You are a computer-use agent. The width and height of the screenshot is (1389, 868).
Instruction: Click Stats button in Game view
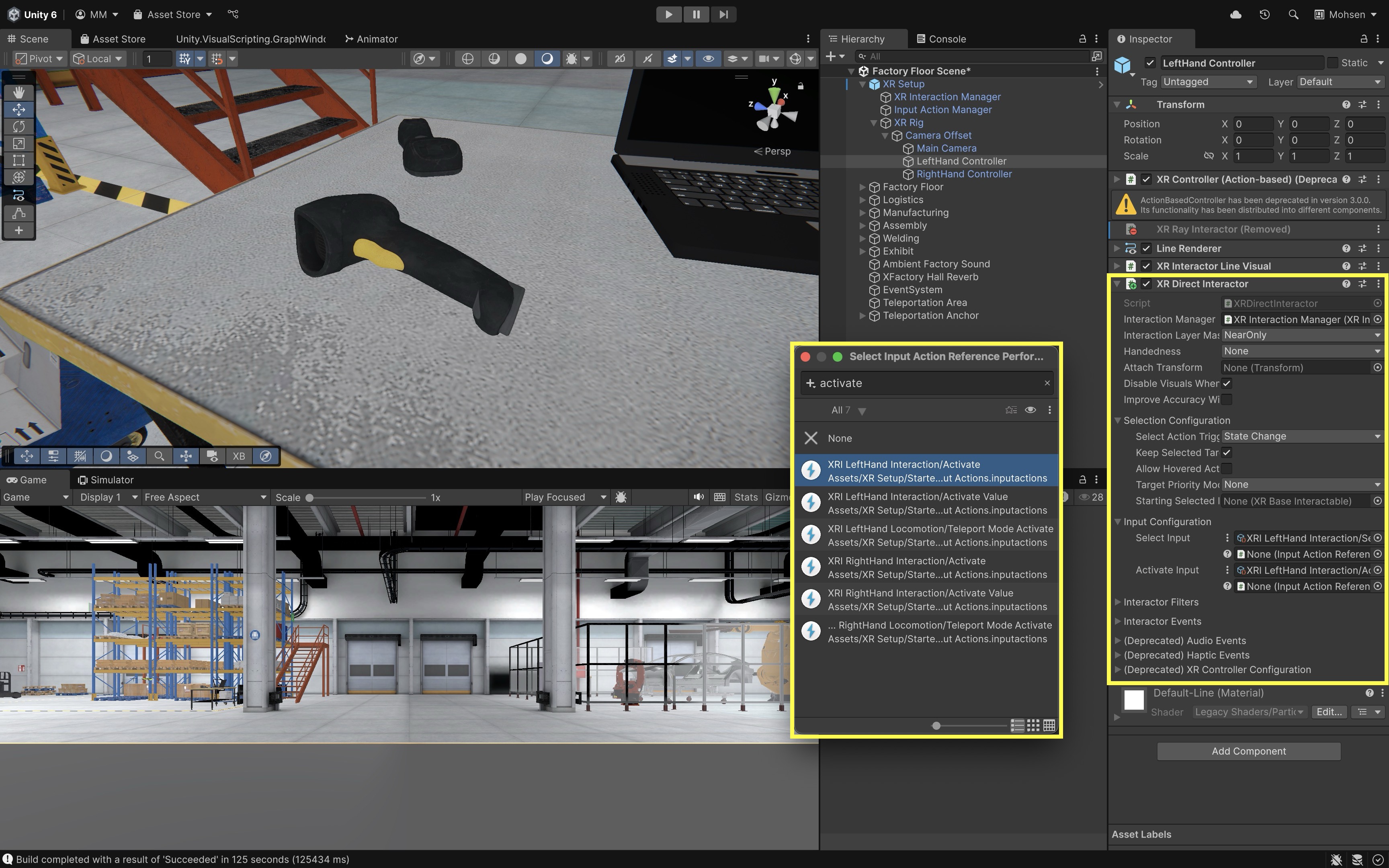pyautogui.click(x=746, y=497)
